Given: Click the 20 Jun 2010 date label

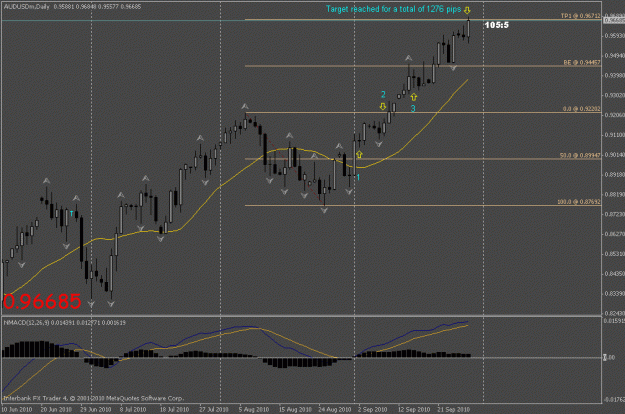Looking at the screenshot, I should point(56,409).
